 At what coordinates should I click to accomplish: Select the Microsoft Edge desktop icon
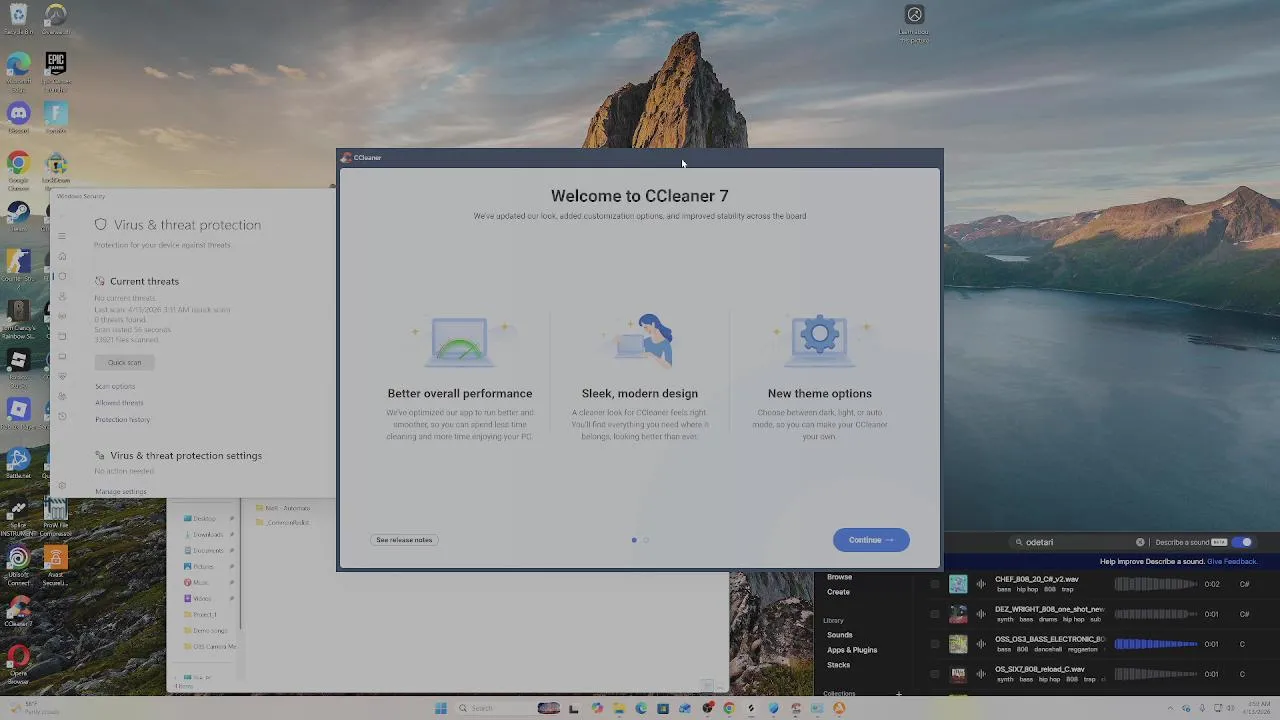[18, 71]
